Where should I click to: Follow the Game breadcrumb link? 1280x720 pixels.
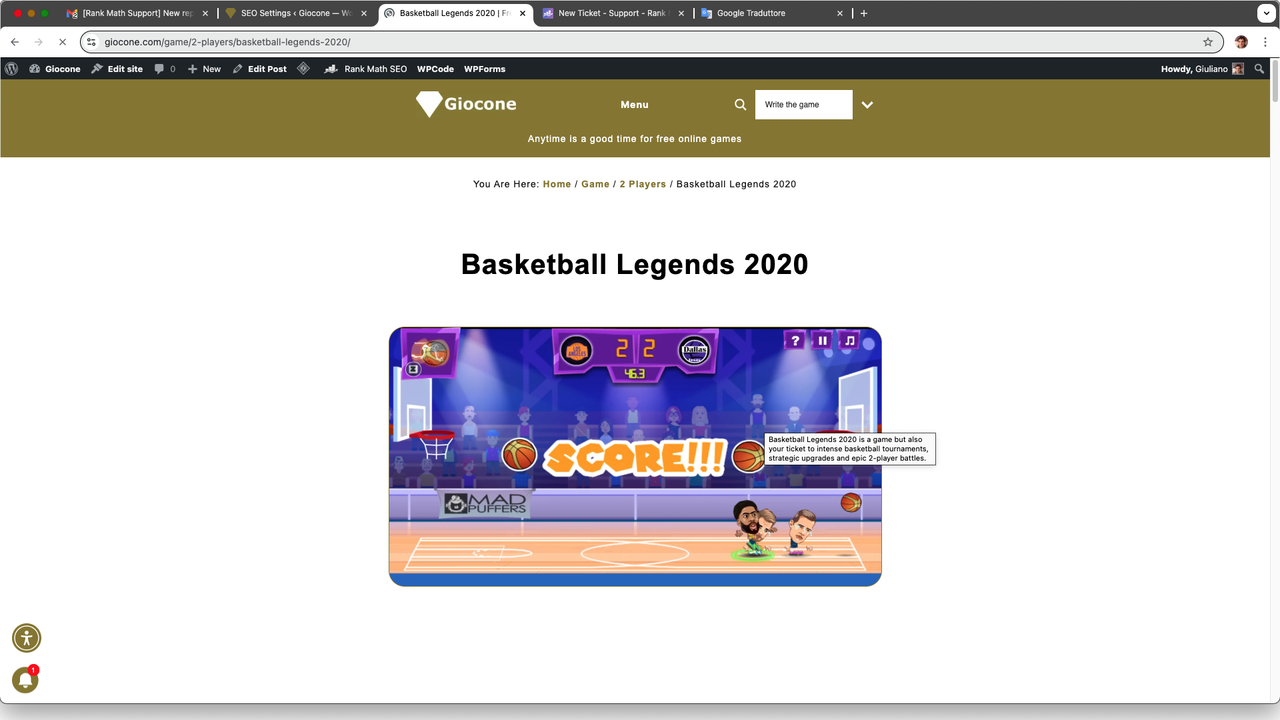point(595,184)
